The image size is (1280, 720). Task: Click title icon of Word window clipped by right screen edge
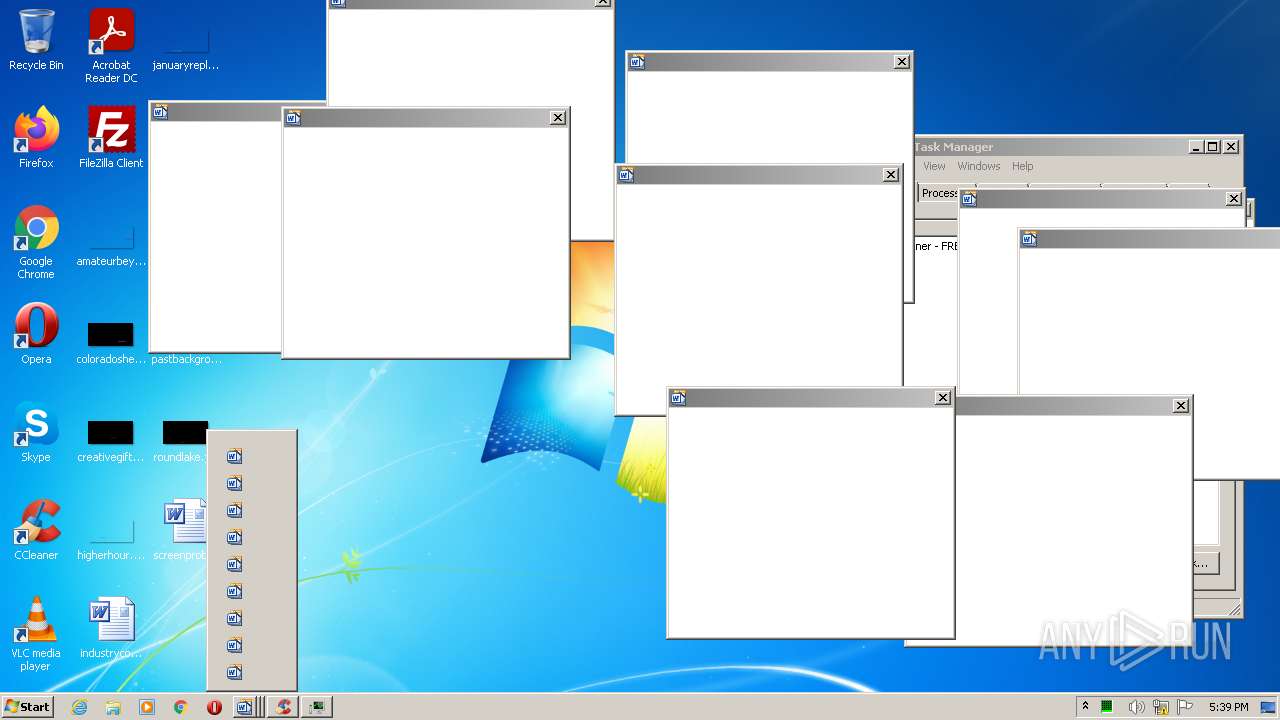pyautogui.click(x=1029, y=239)
